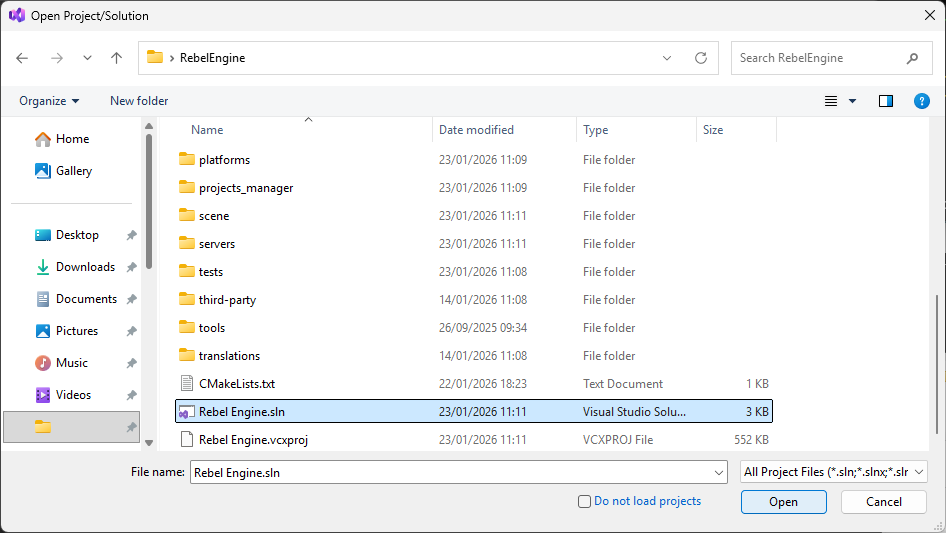946x533 pixels.
Task: Open view options dropdown arrow
Action: (852, 101)
